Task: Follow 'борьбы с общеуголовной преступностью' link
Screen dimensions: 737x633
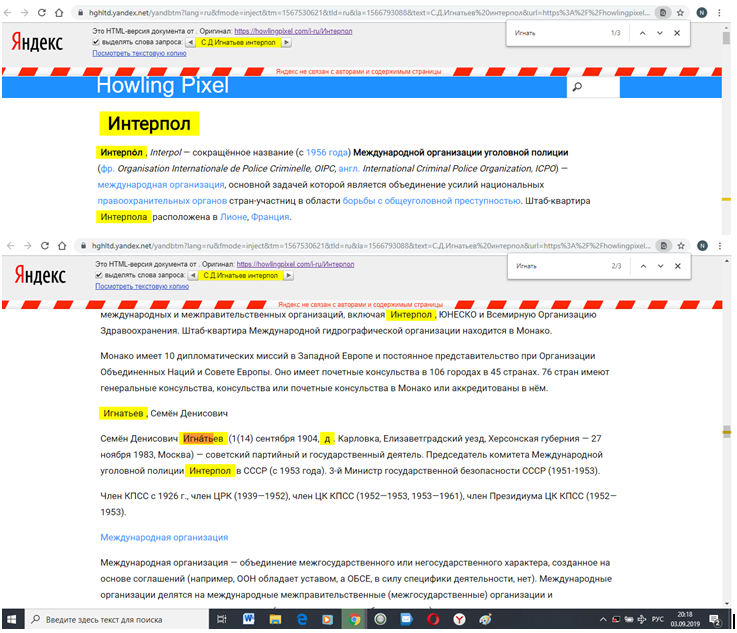Action: click(431, 201)
